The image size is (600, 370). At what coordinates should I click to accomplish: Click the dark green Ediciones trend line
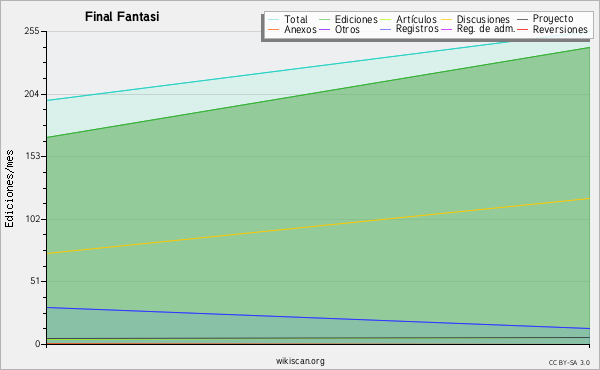318,92
